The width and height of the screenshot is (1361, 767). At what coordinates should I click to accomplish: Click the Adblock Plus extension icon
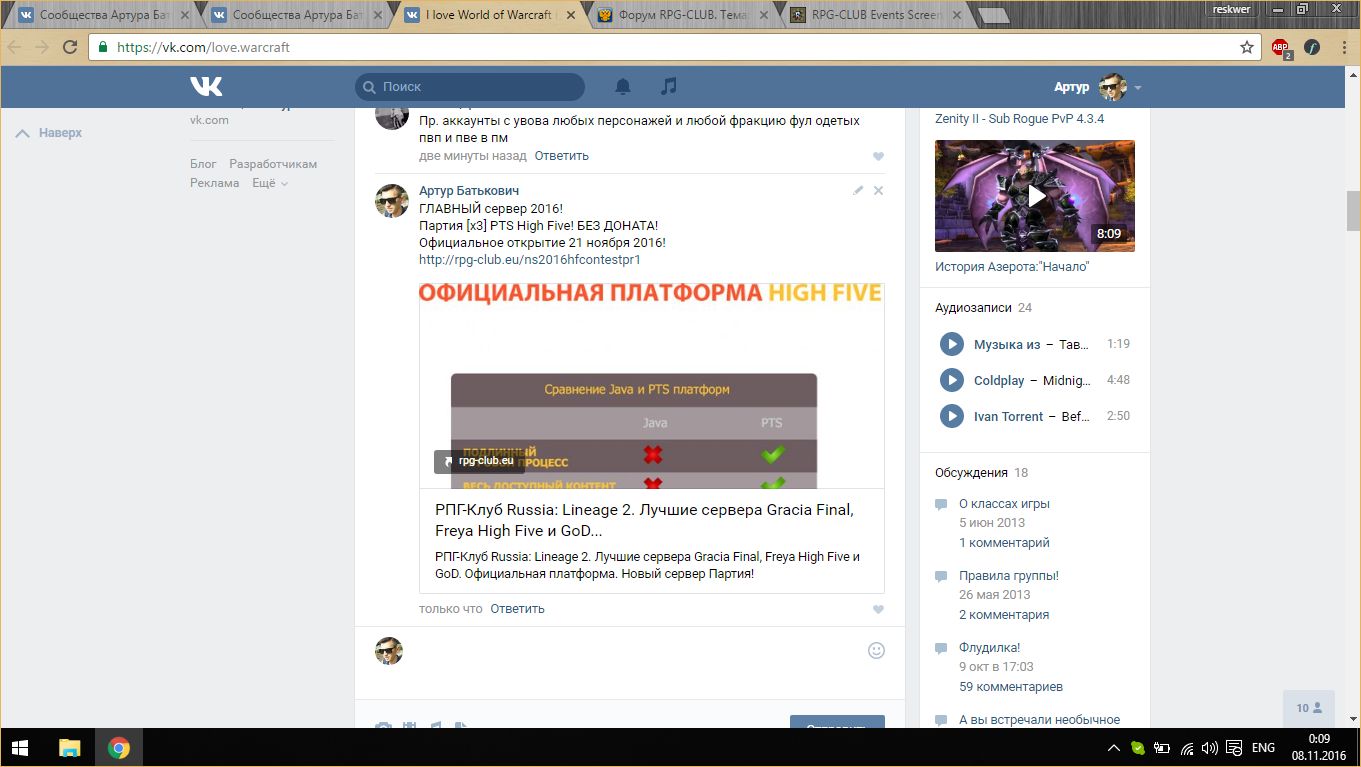[1280, 47]
